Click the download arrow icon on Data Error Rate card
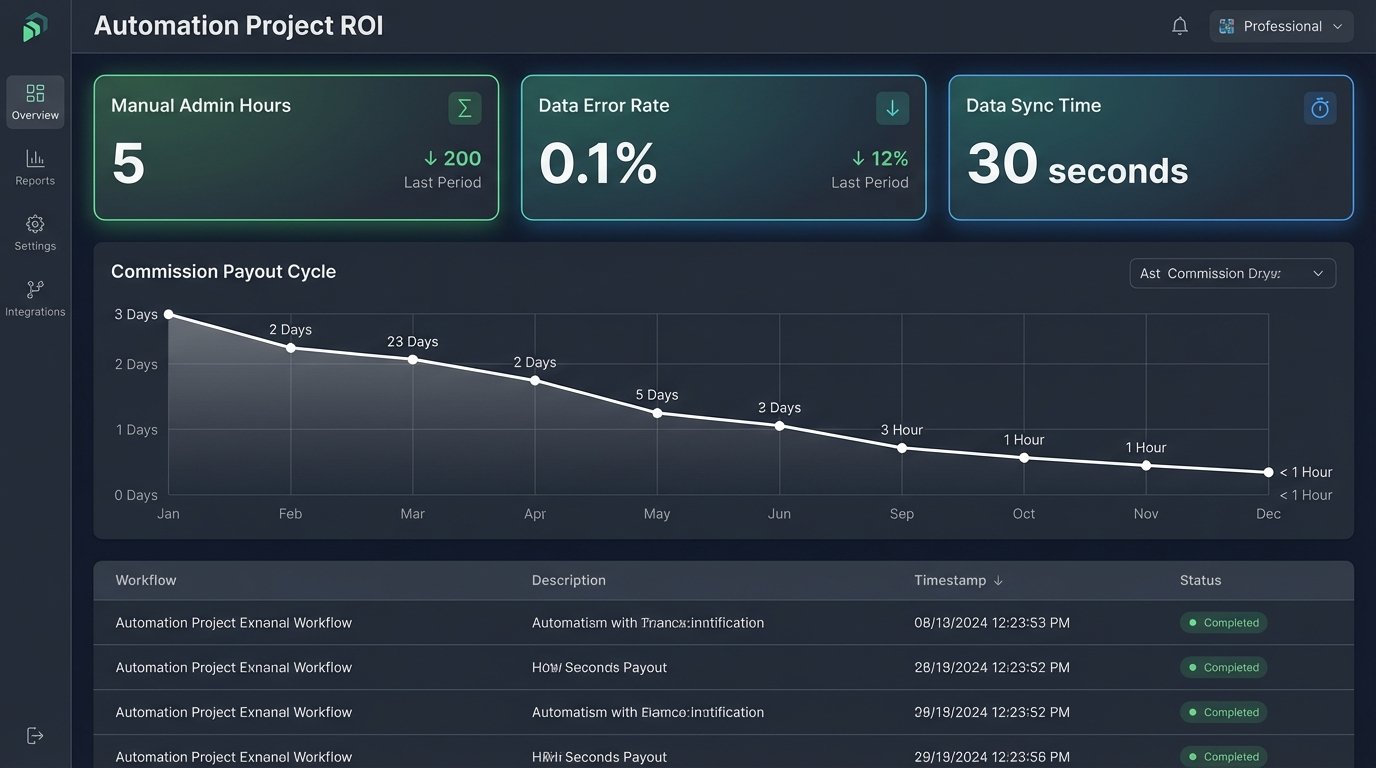1376x768 pixels. click(x=891, y=107)
